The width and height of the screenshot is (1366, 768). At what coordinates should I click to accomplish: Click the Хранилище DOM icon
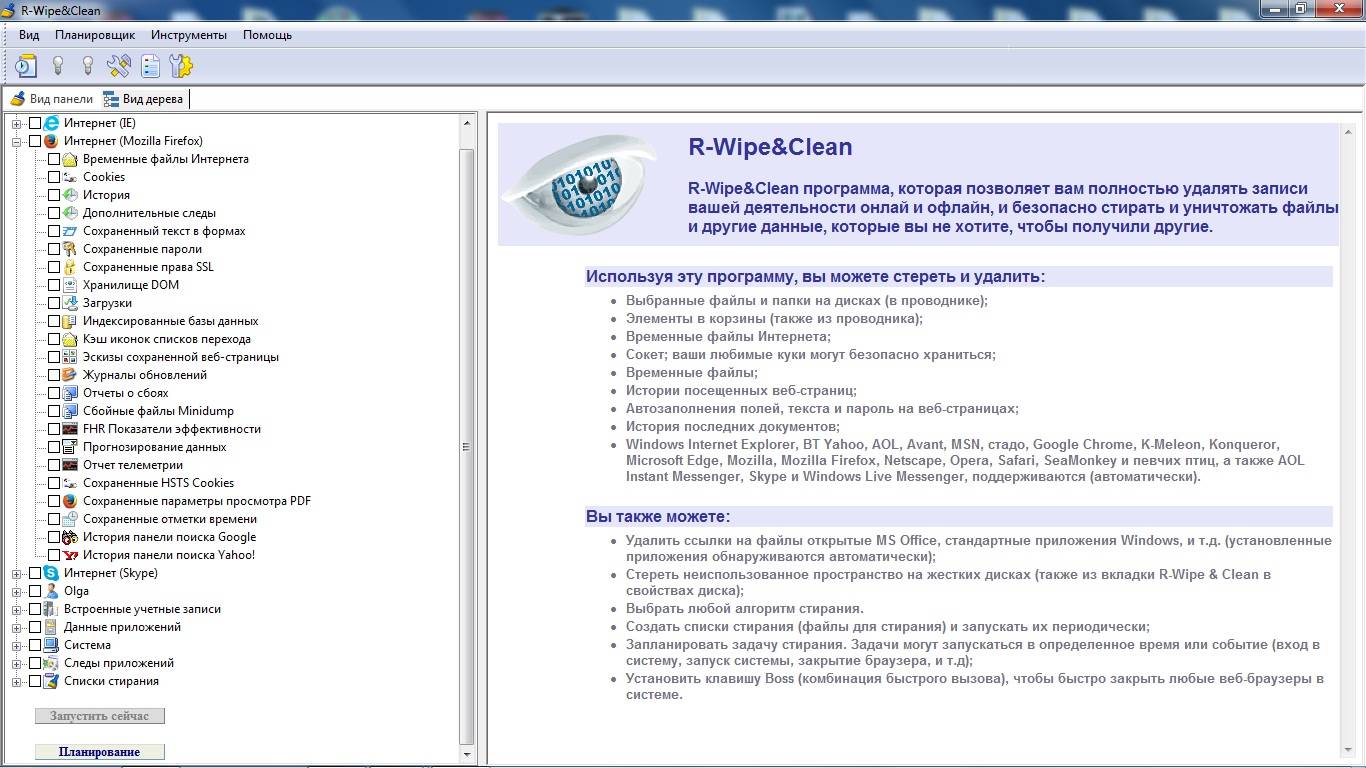[x=70, y=285]
